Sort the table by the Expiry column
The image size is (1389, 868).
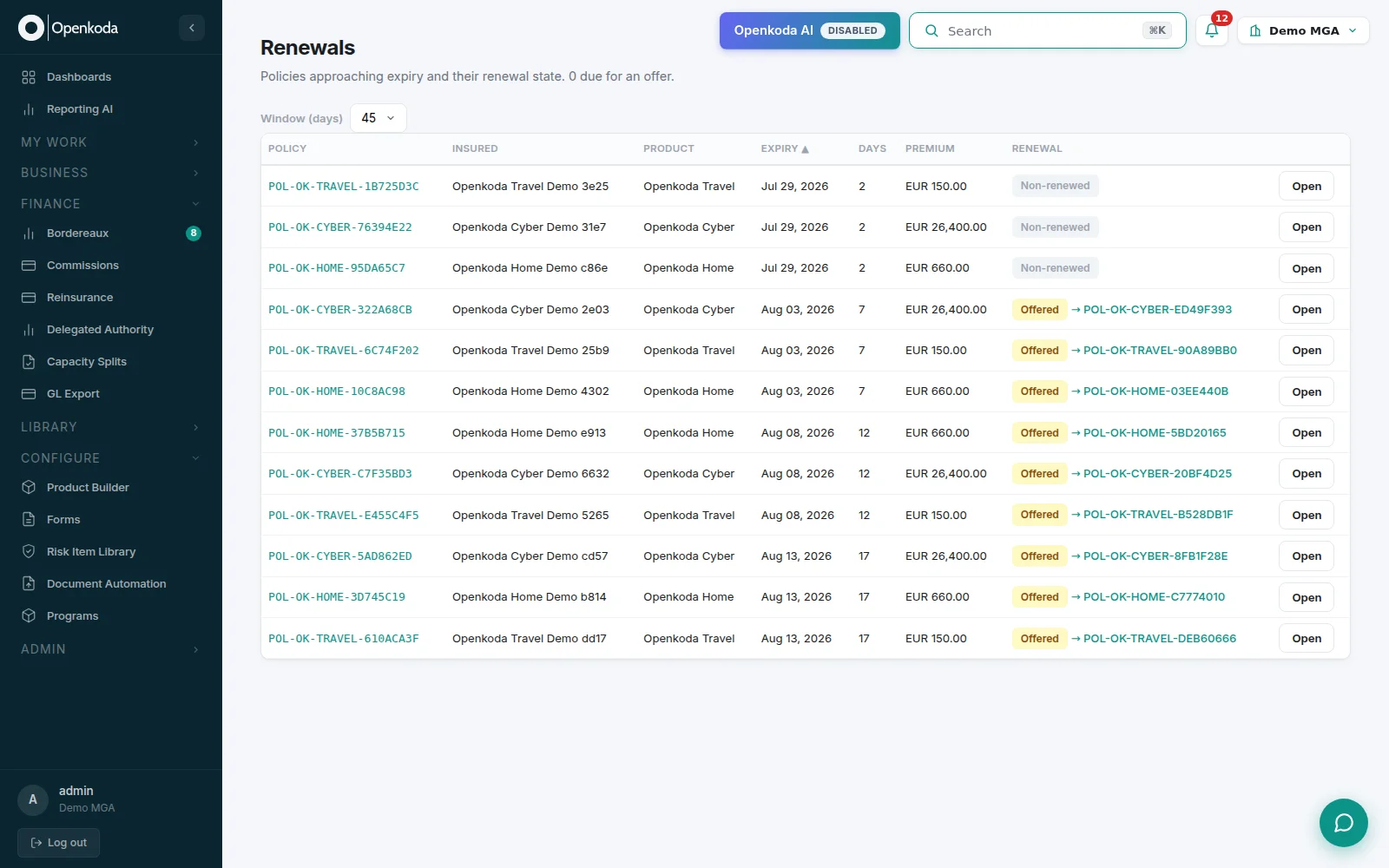[x=785, y=148]
